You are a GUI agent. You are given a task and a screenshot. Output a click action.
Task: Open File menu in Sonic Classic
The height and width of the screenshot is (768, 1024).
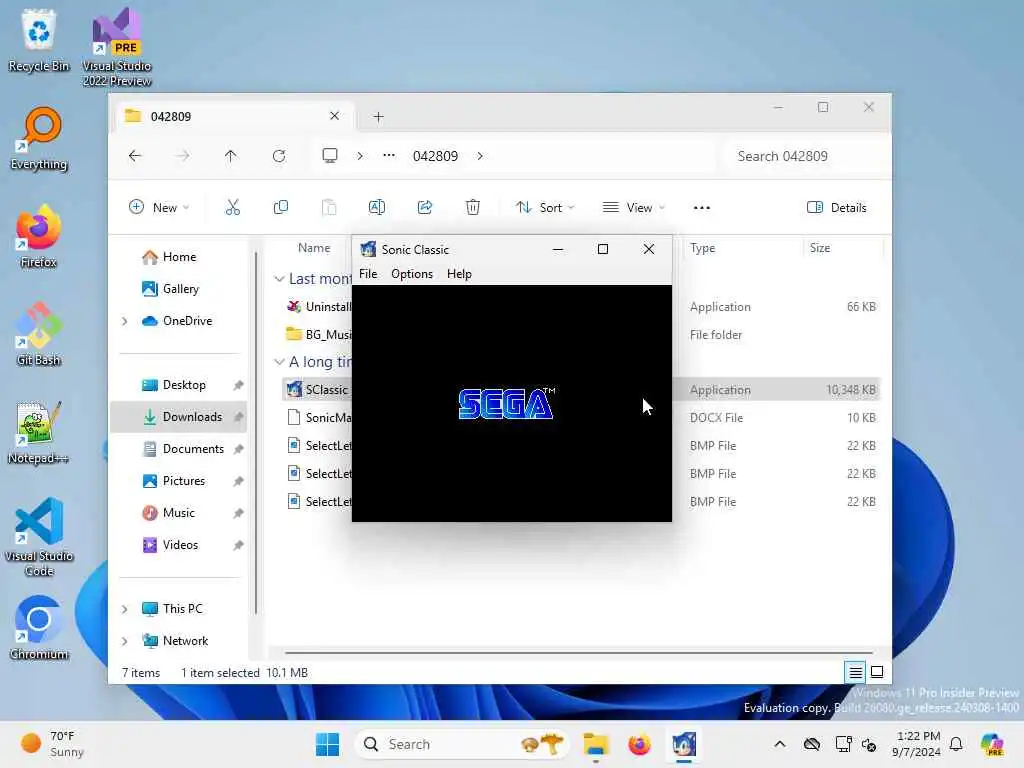pos(368,274)
